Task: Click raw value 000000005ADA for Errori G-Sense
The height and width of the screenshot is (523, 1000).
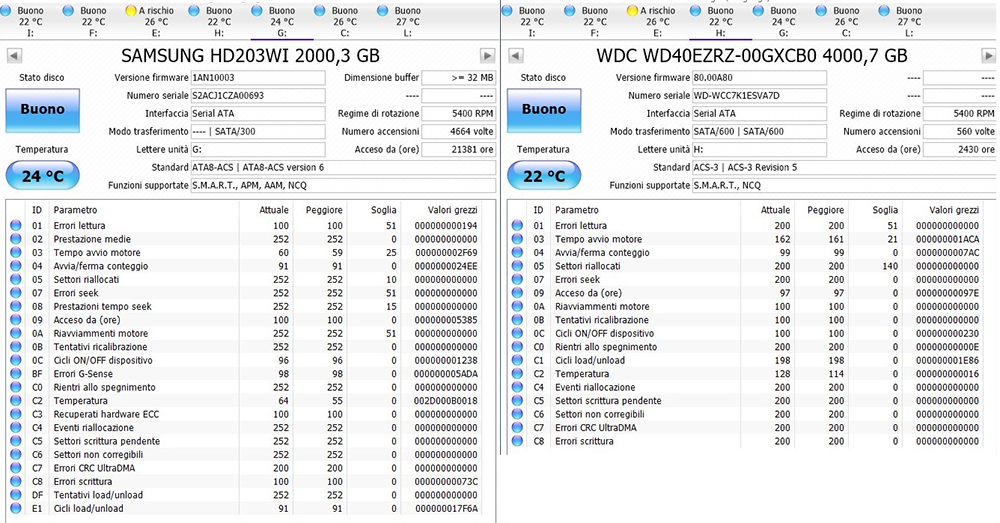Action: [x=446, y=374]
